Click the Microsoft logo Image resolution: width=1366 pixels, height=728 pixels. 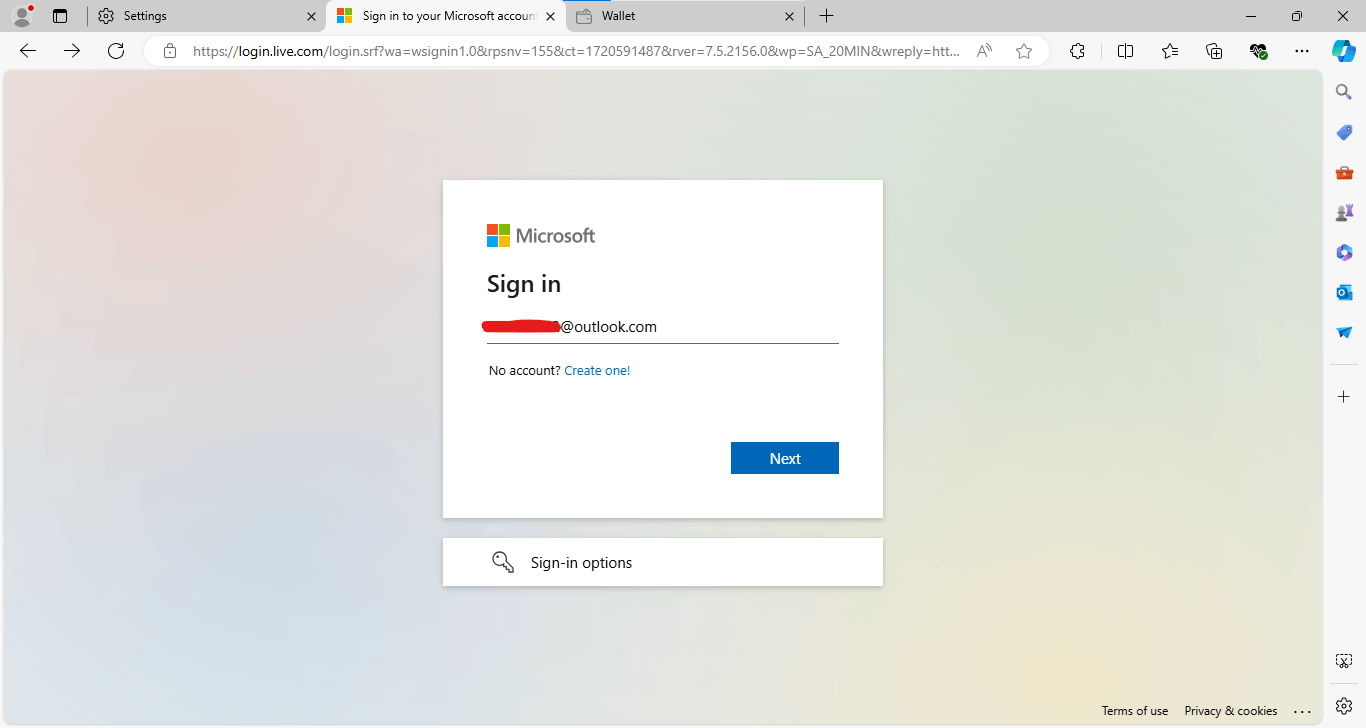pyautogui.click(x=541, y=236)
